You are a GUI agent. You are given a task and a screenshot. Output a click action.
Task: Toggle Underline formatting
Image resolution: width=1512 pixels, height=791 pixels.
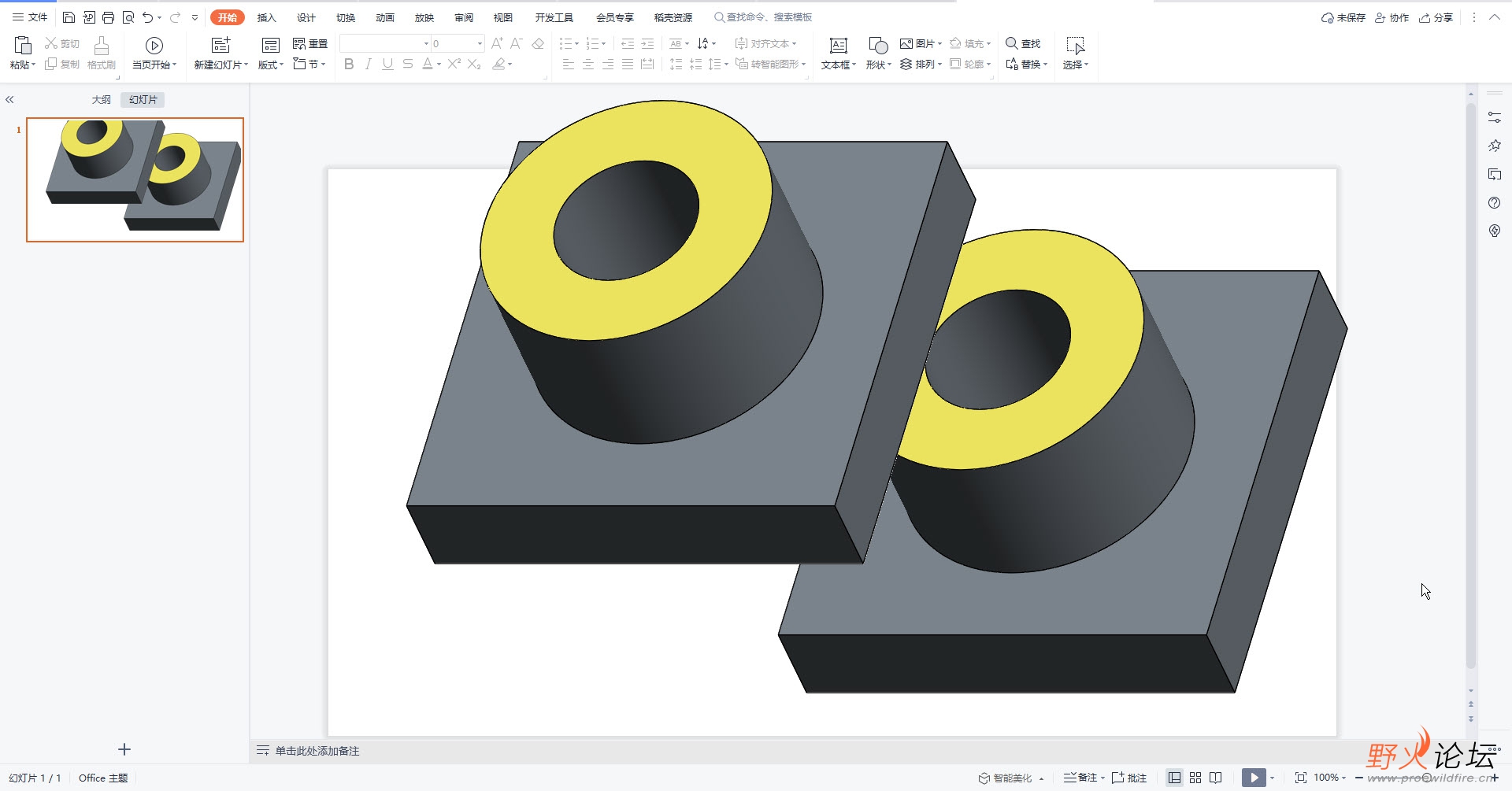coord(387,65)
